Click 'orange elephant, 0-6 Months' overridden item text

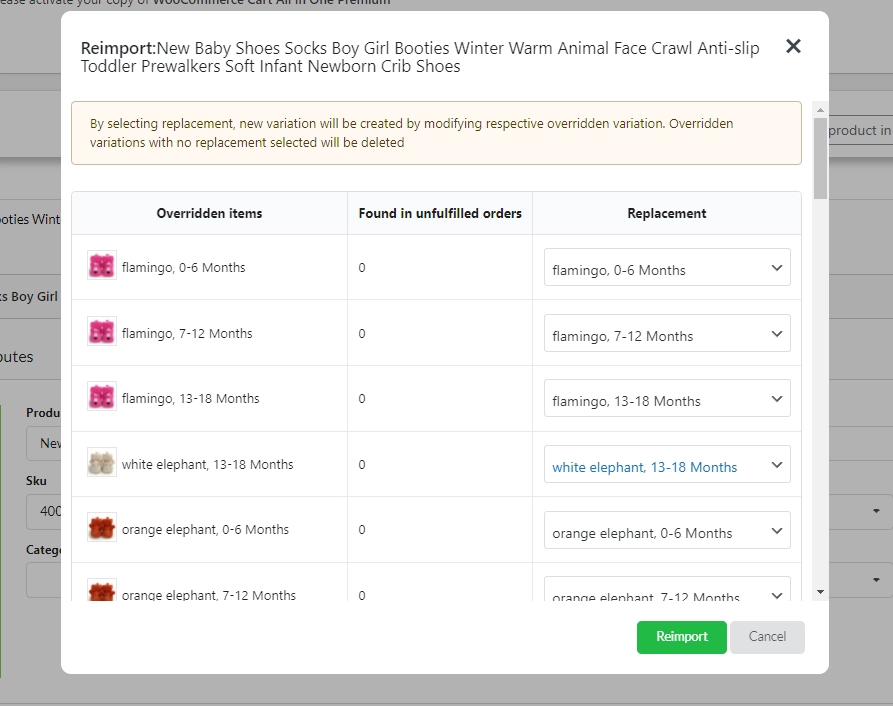click(205, 530)
